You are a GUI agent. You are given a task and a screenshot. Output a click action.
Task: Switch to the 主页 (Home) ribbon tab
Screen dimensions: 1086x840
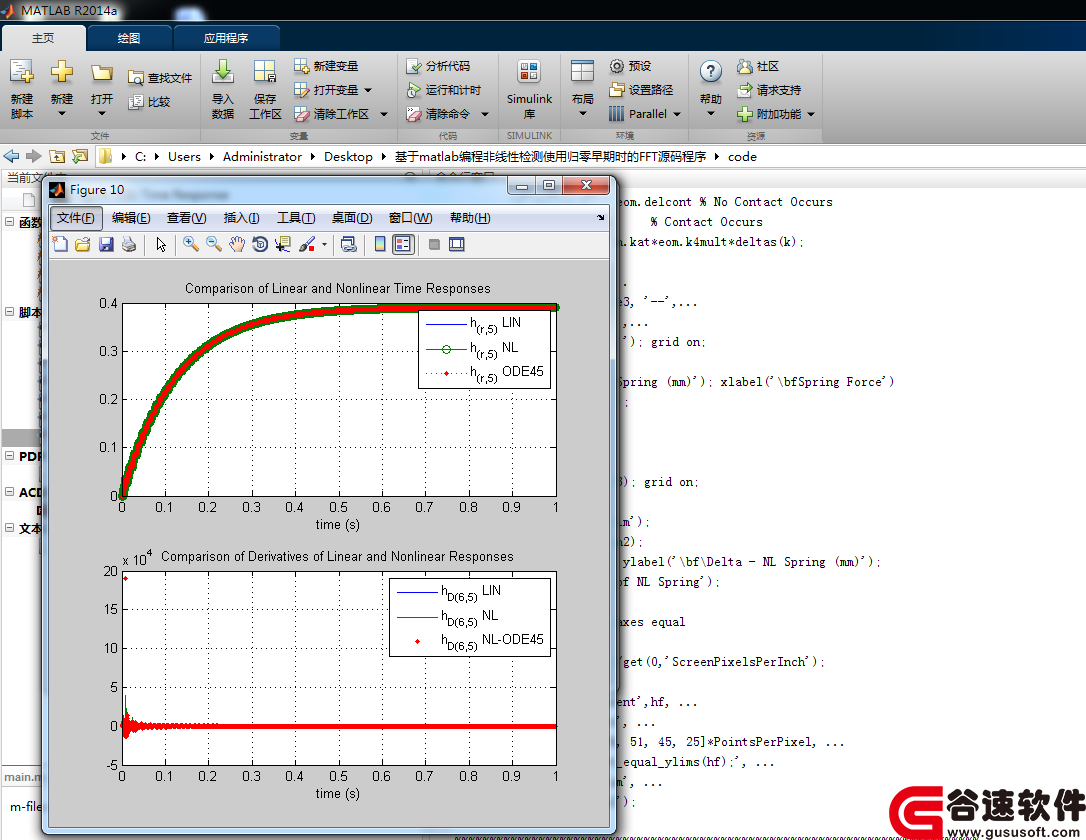pyautogui.click(x=43, y=38)
